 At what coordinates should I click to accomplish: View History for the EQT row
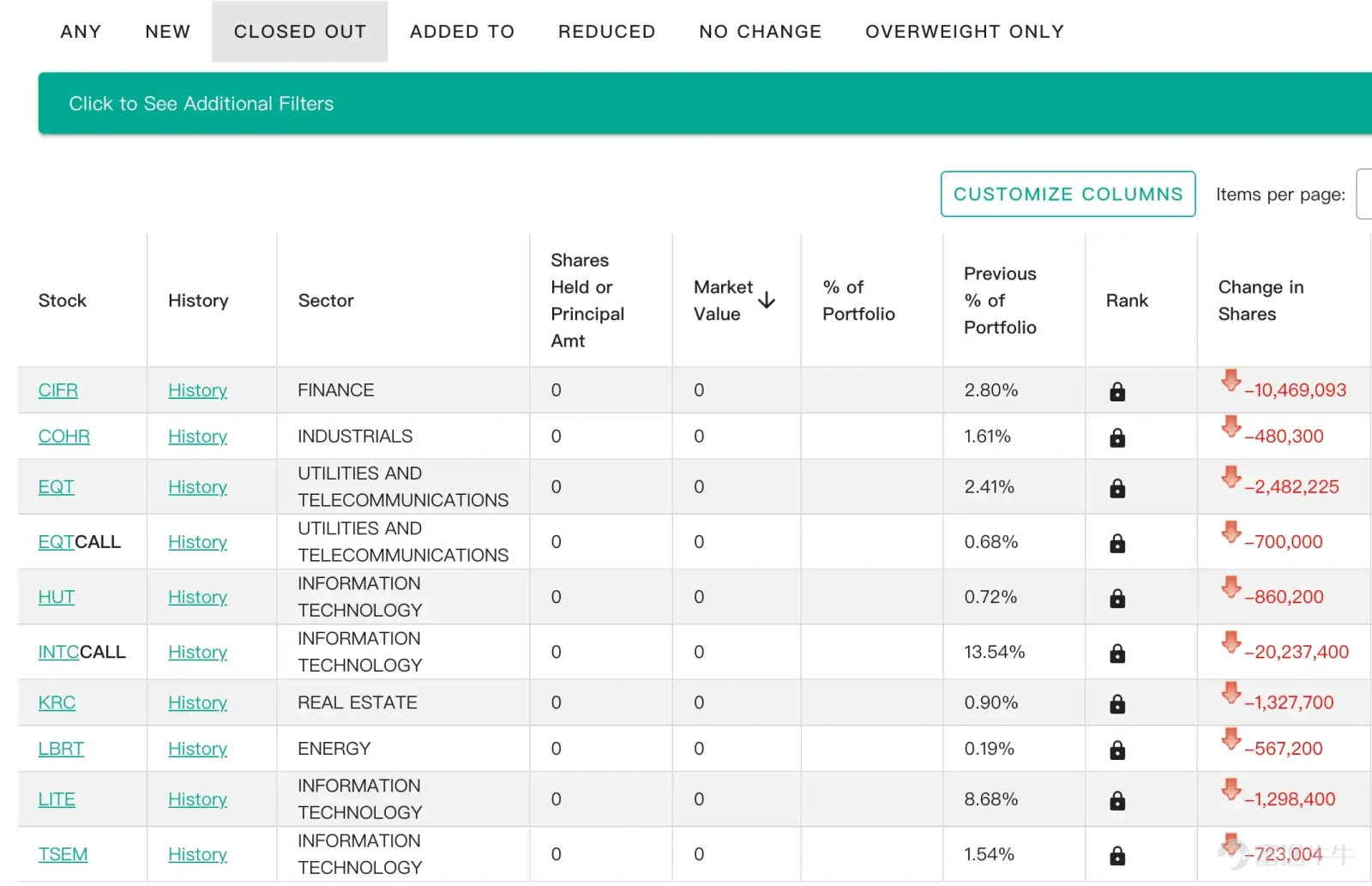tap(198, 487)
